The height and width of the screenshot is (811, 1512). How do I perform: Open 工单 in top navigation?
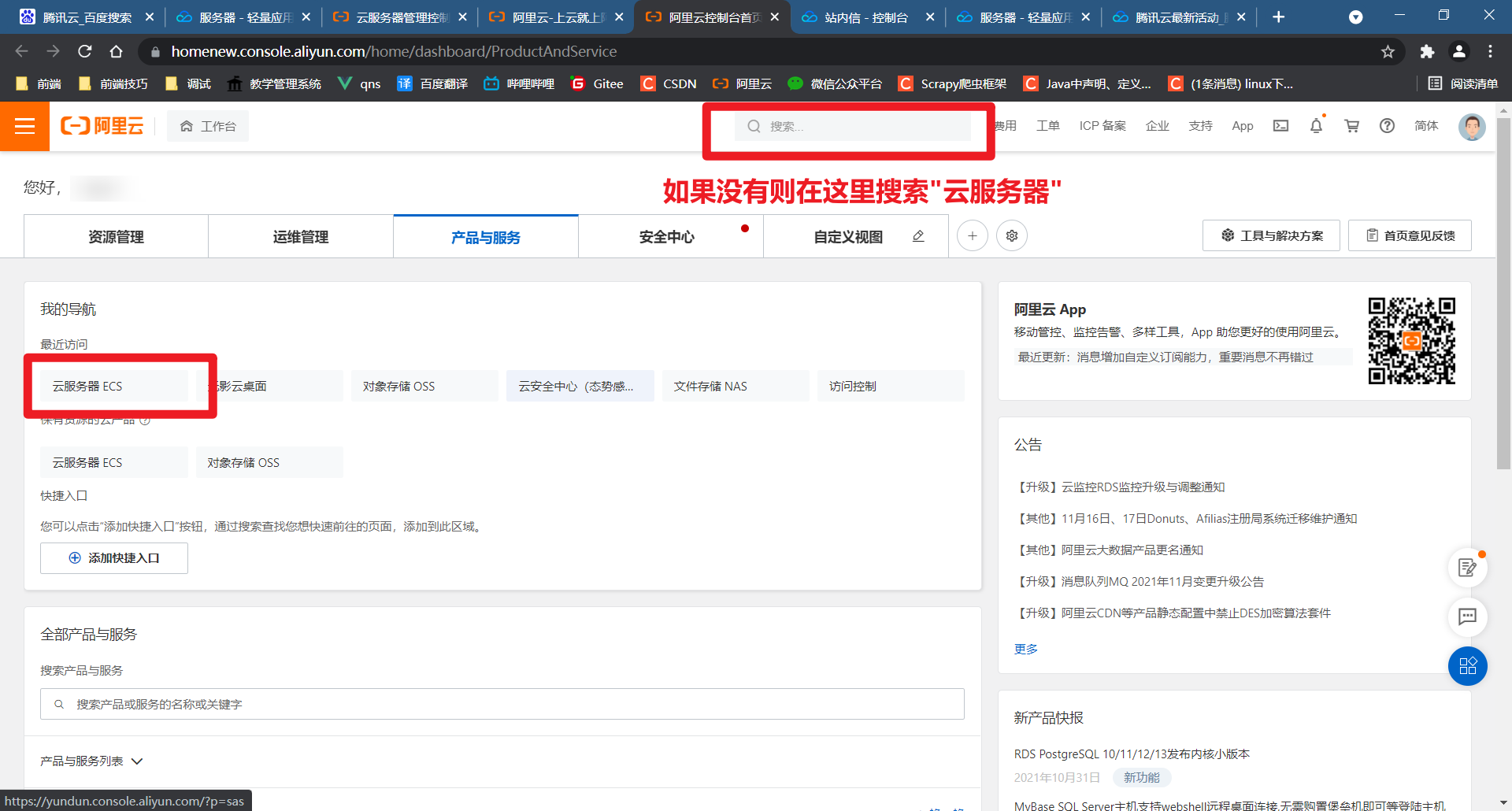pyautogui.click(x=1047, y=126)
